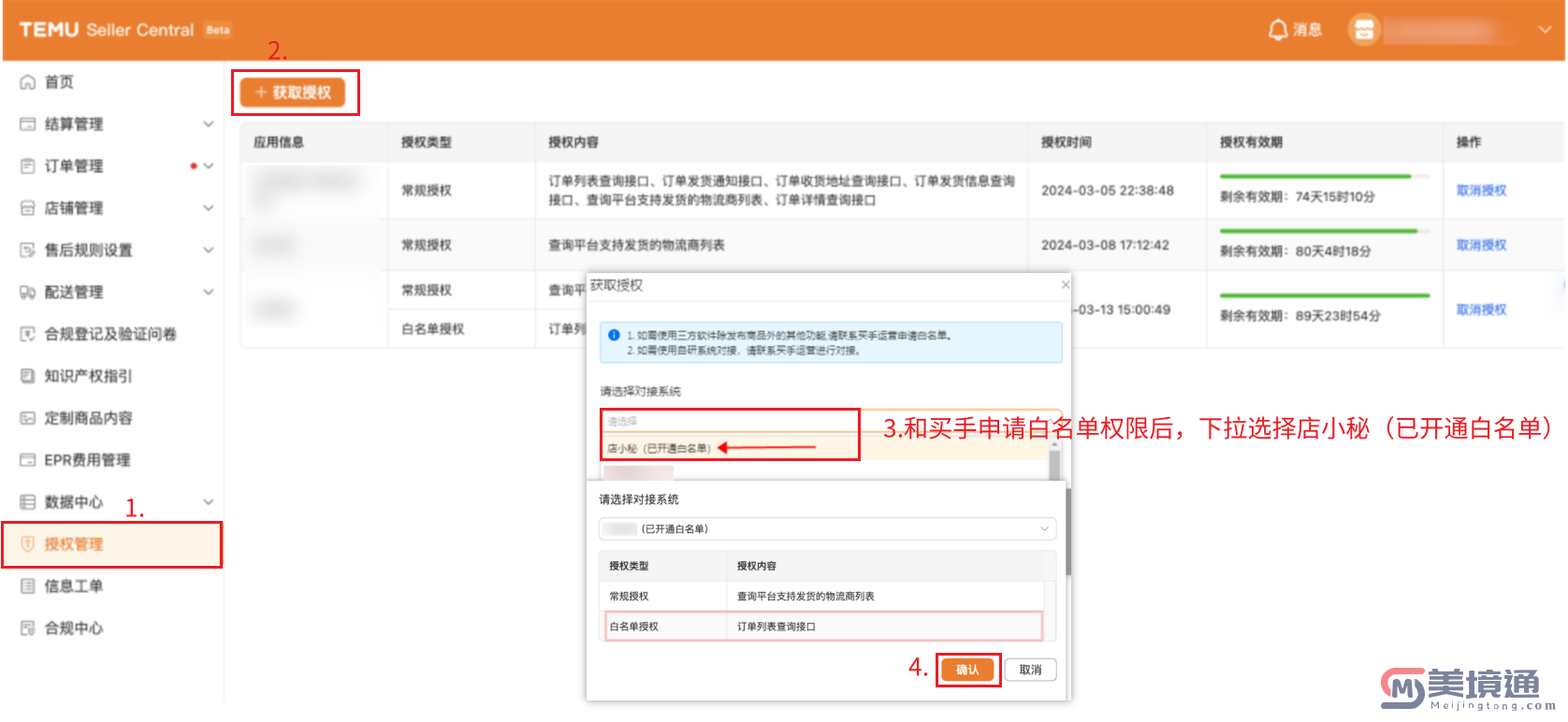Click the 店铺管理 sidebar icon
The image size is (1568, 722).
pyautogui.click(x=28, y=209)
